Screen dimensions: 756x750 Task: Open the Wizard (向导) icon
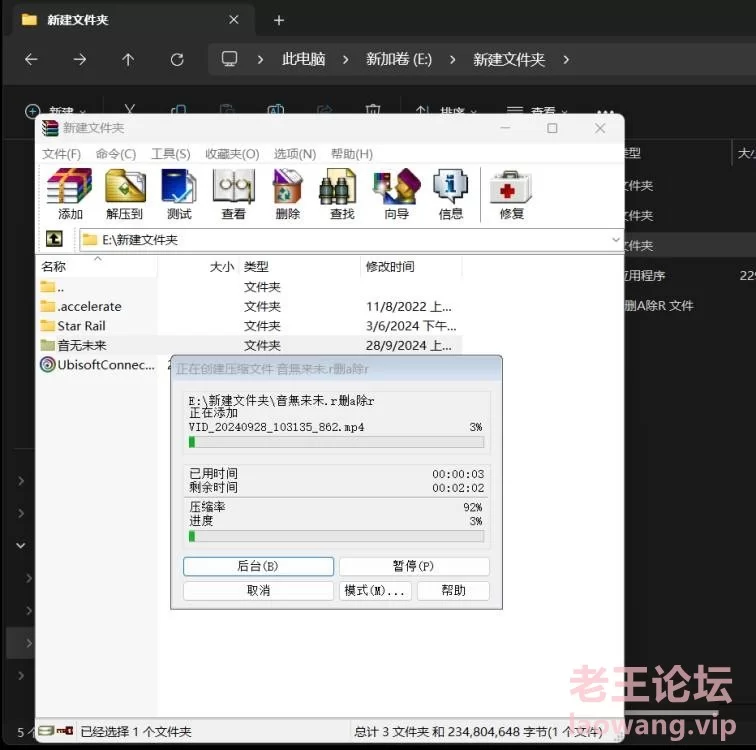(x=396, y=193)
